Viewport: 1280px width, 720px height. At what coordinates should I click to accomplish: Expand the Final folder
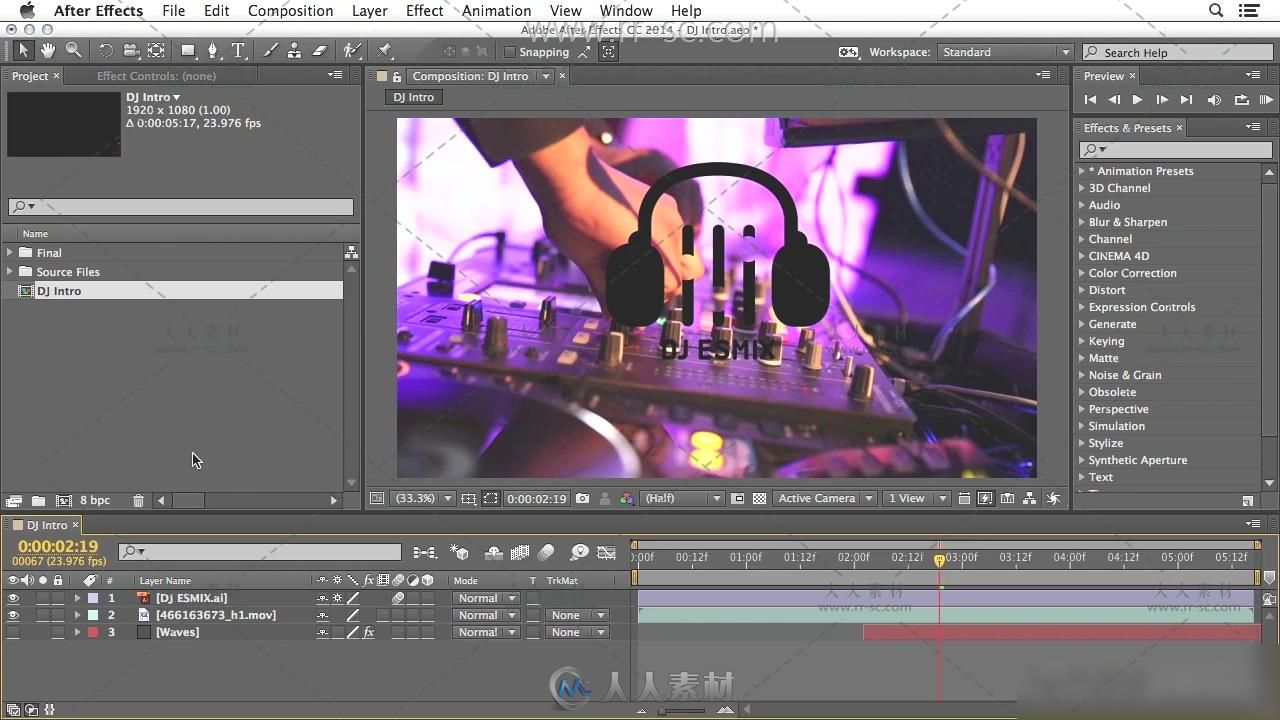pos(10,253)
